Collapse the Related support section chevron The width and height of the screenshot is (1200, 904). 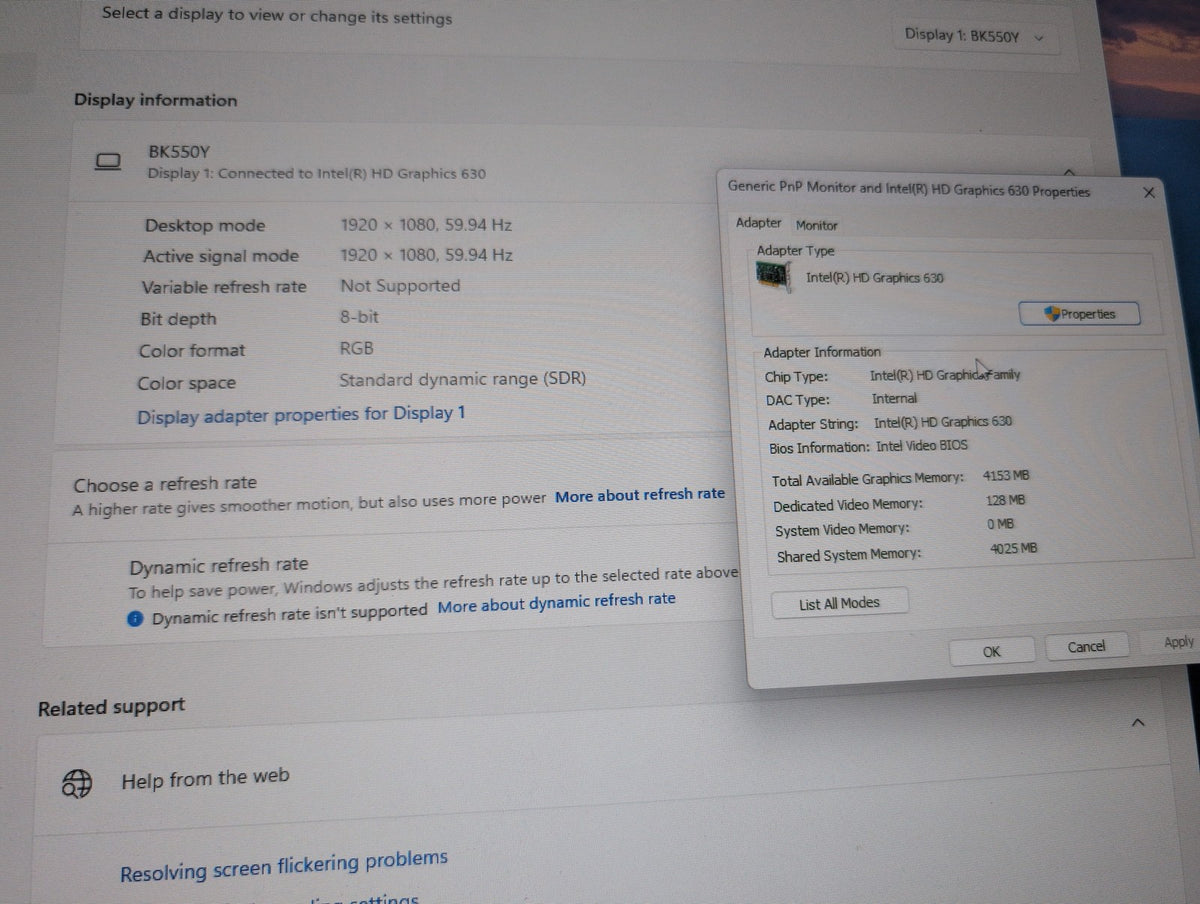tap(1137, 723)
